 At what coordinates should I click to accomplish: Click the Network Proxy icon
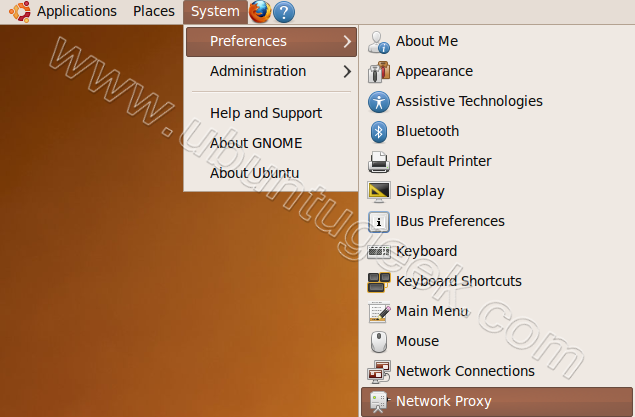tap(379, 402)
